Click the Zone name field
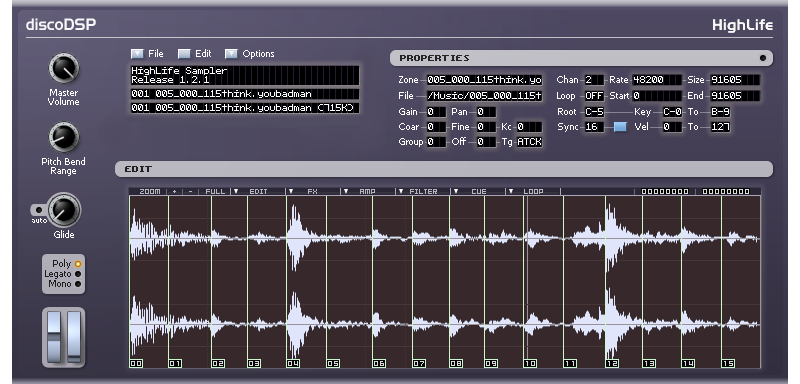This screenshot has height=384, width=800. pos(484,80)
